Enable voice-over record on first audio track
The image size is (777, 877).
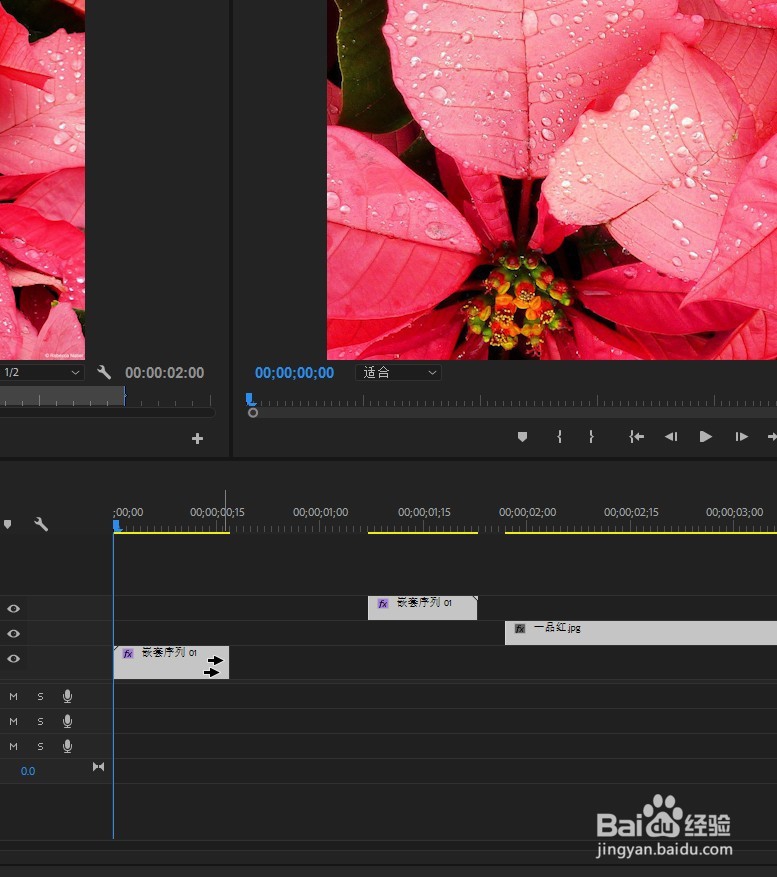68,696
